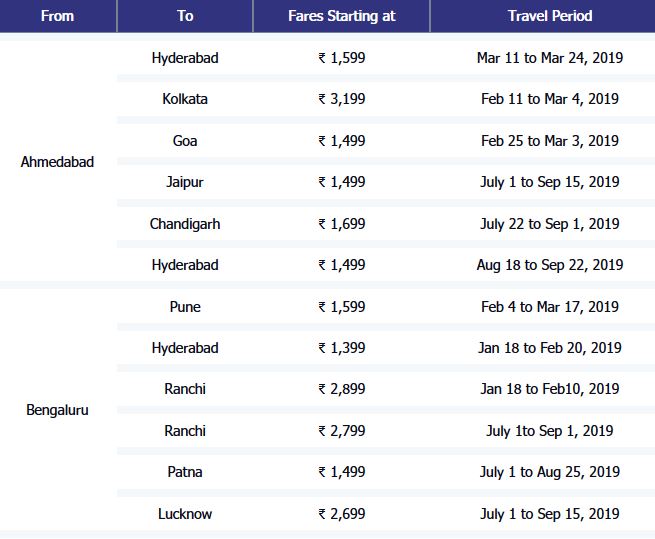Click Lucknow destination cell
Screen dimensions: 655x539
185,514
